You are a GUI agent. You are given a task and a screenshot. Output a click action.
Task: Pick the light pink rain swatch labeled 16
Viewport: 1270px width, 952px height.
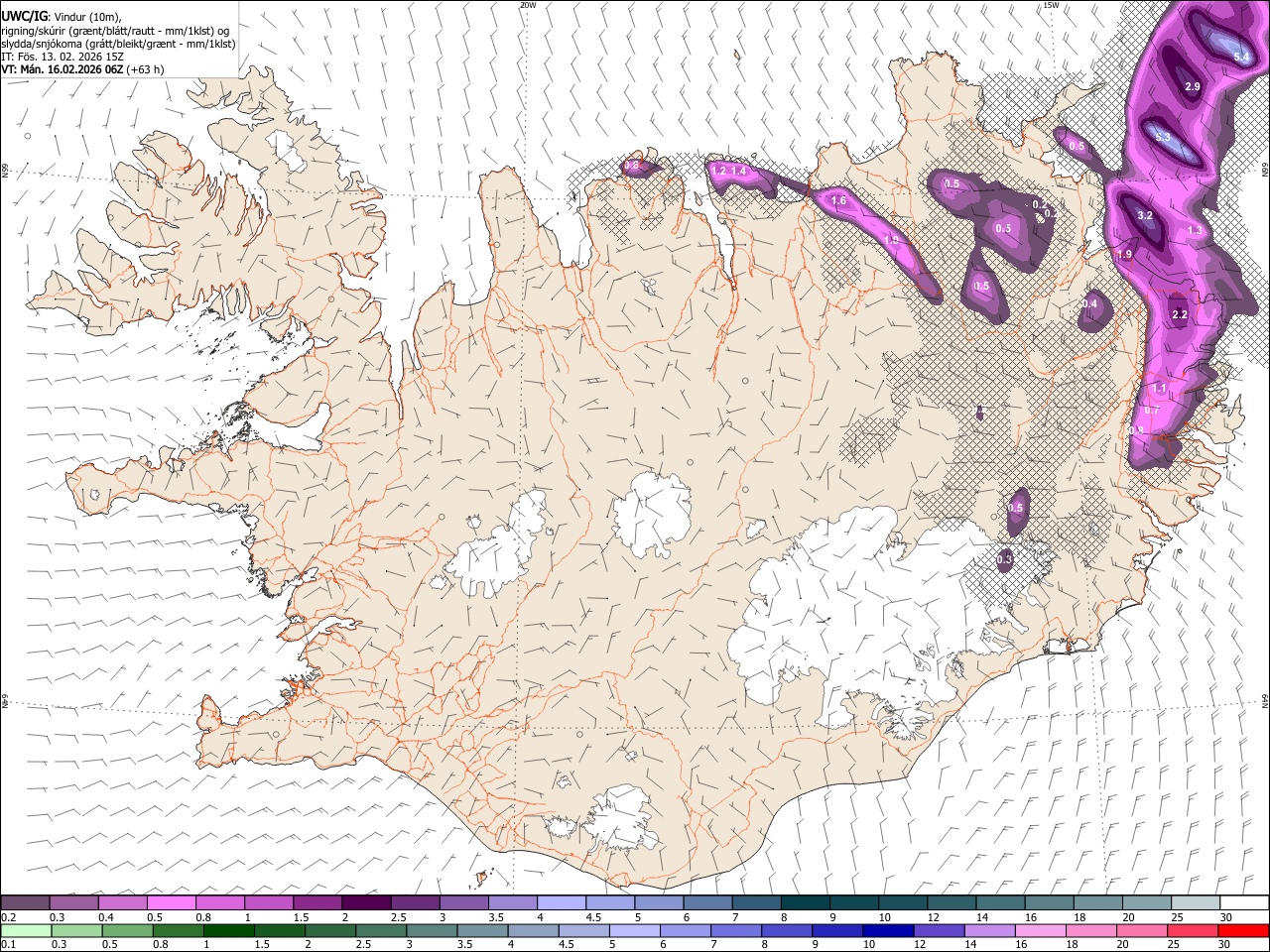(x=1039, y=930)
